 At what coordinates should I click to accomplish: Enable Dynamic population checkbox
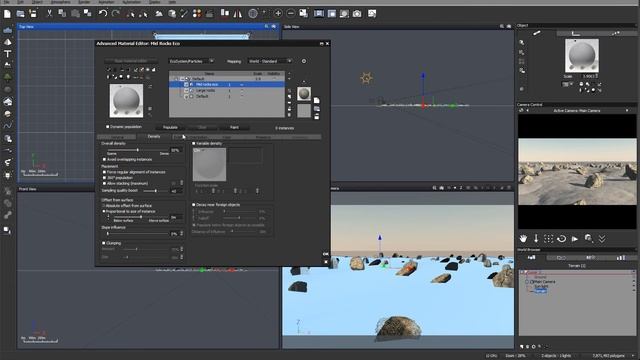point(108,127)
